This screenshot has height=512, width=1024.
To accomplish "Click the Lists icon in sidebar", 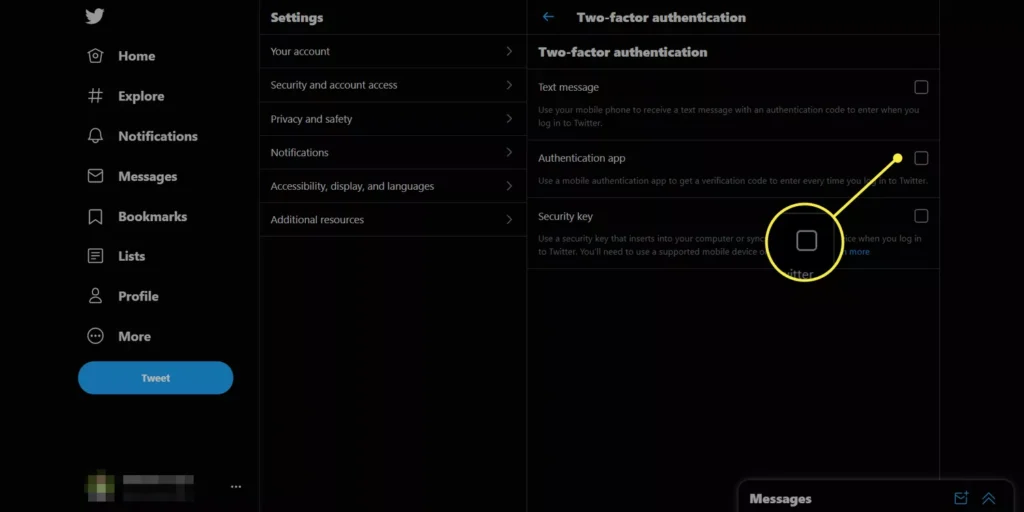I will (x=96, y=256).
